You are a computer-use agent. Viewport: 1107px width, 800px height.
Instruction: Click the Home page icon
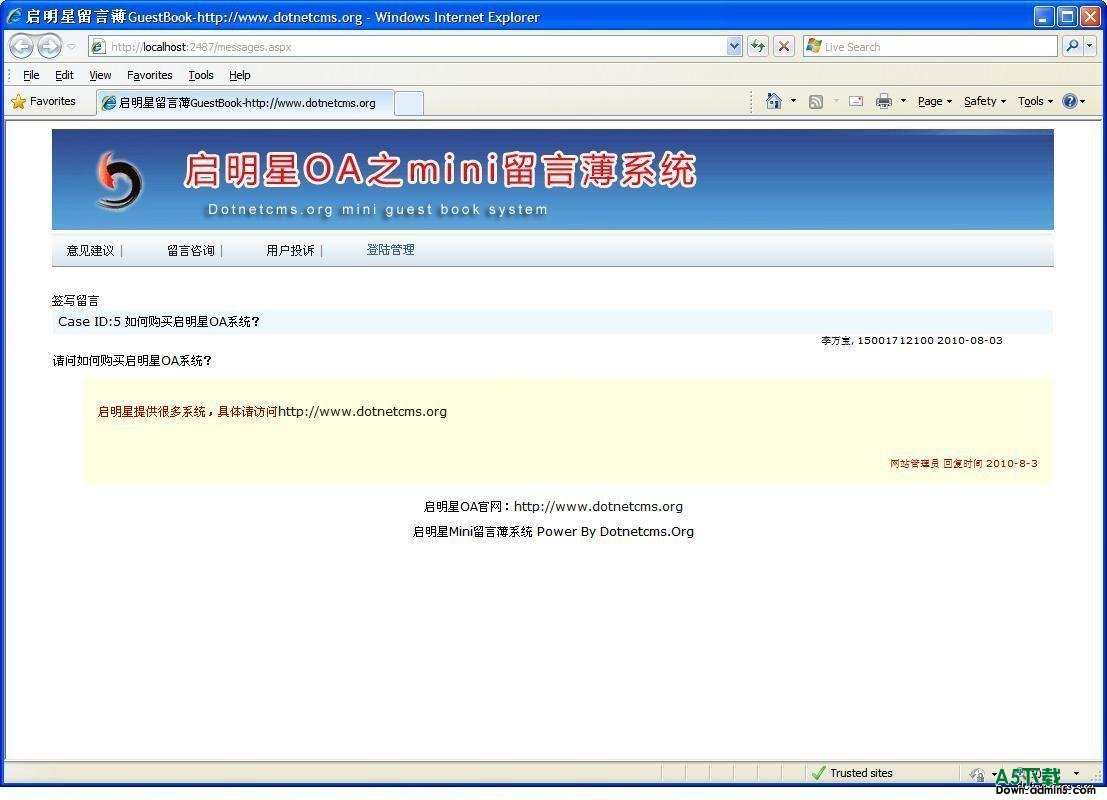(774, 102)
